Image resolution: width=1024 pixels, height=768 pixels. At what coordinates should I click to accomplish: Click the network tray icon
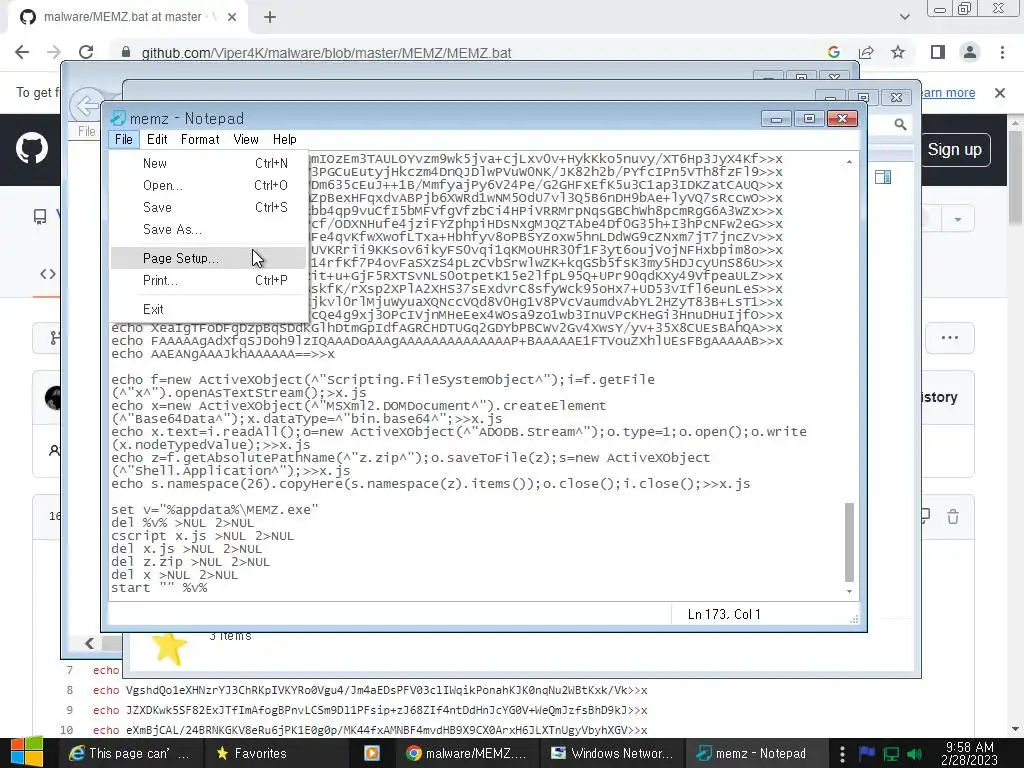pos(891,754)
